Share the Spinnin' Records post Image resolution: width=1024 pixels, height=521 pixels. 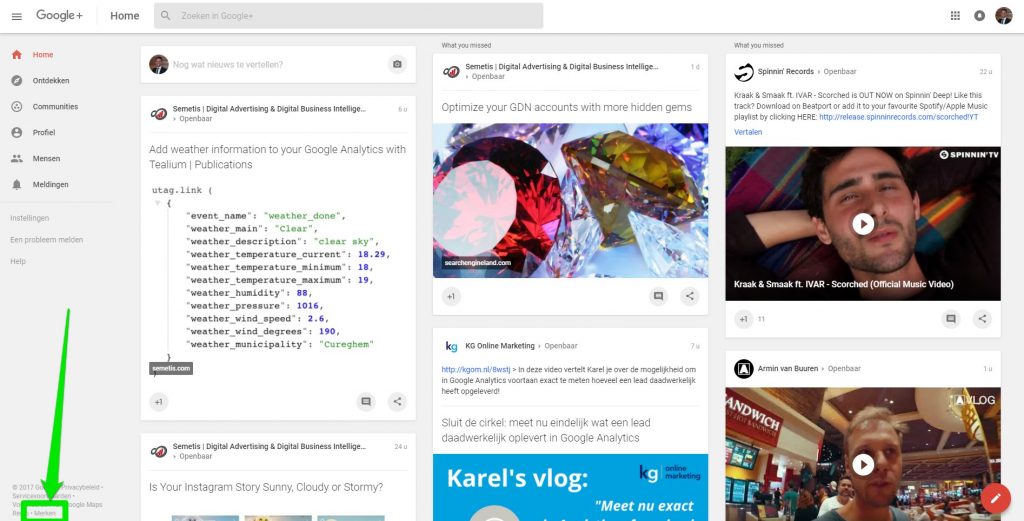pos(982,319)
